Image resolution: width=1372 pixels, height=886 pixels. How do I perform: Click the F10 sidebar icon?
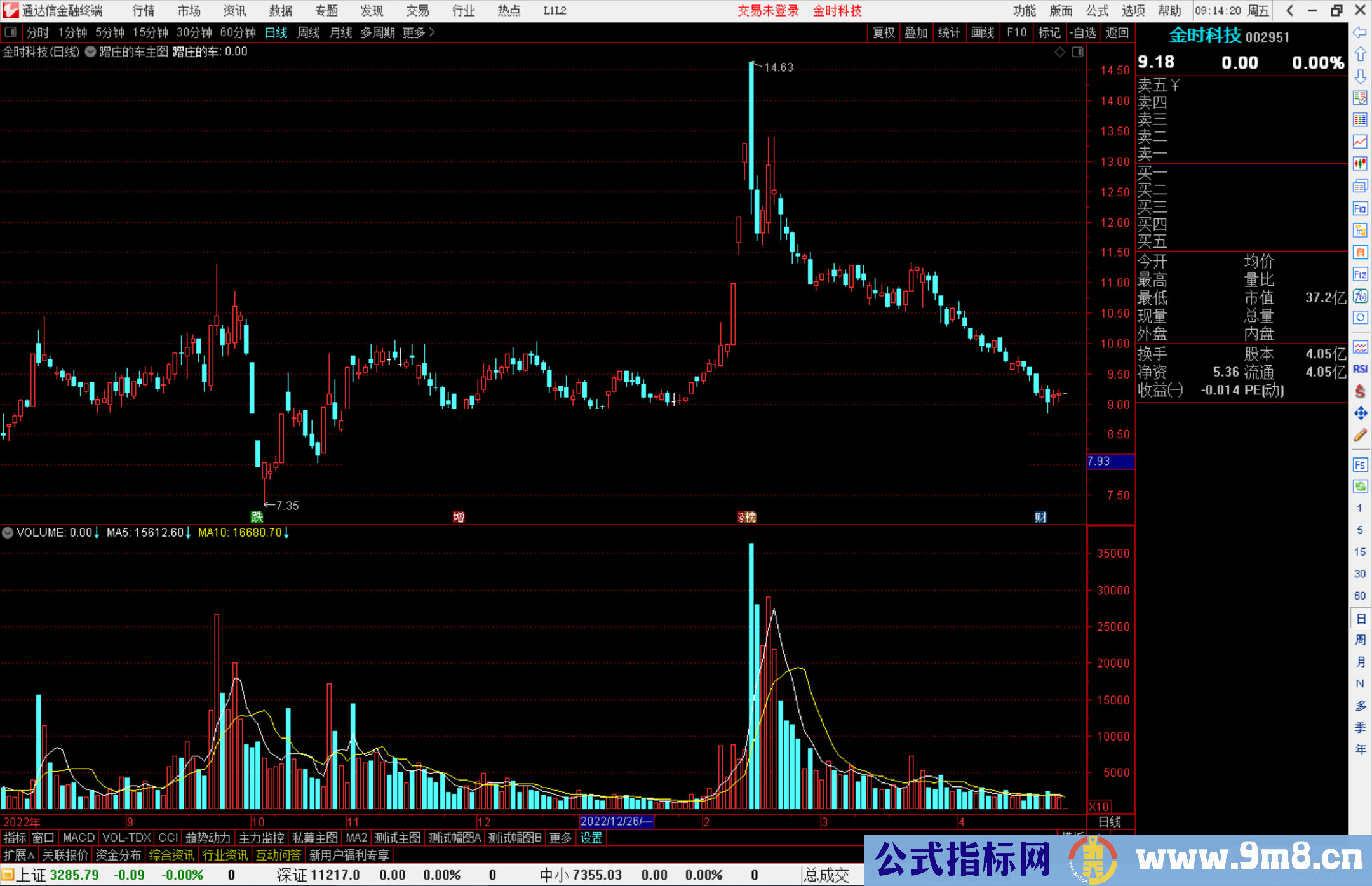pyautogui.click(x=1360, y=208)
